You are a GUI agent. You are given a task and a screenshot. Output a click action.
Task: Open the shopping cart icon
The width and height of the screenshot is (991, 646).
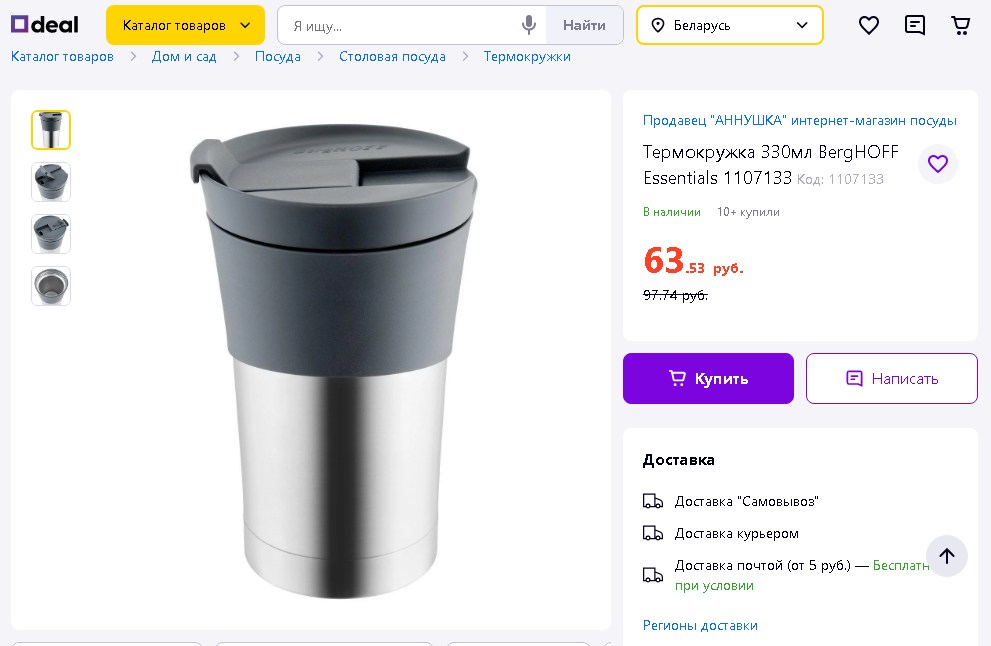pyautogui.click(x=961, y=25)
